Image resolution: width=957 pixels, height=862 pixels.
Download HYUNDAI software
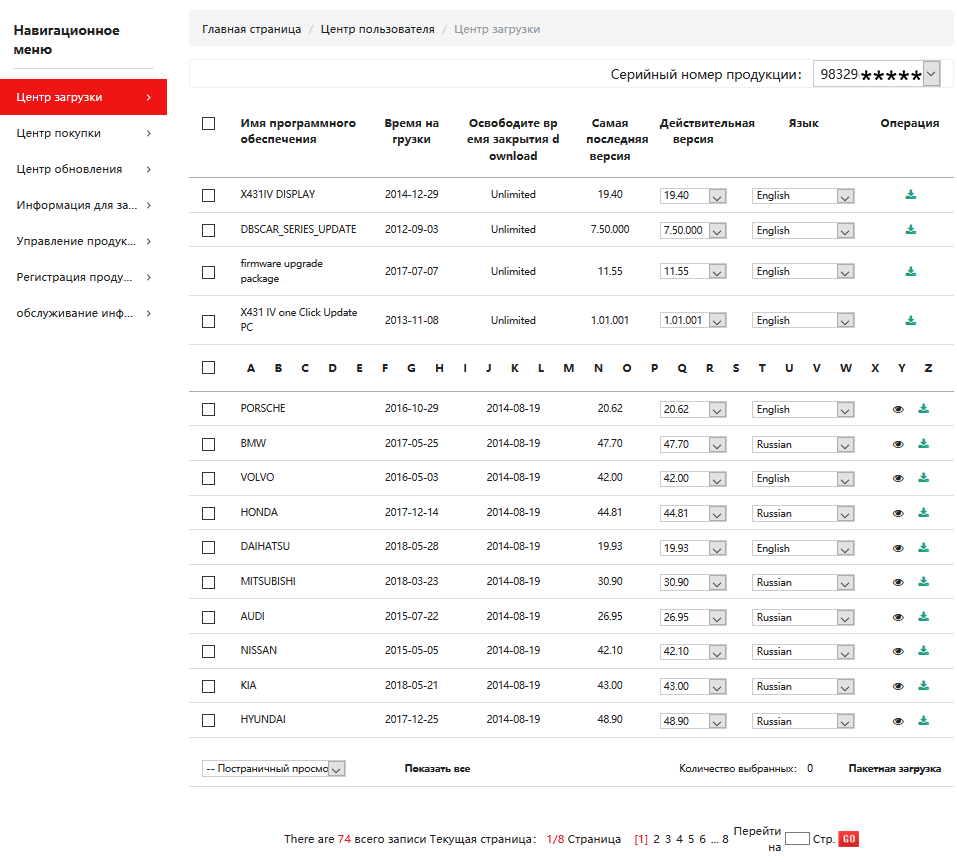(x=923, y=720)
